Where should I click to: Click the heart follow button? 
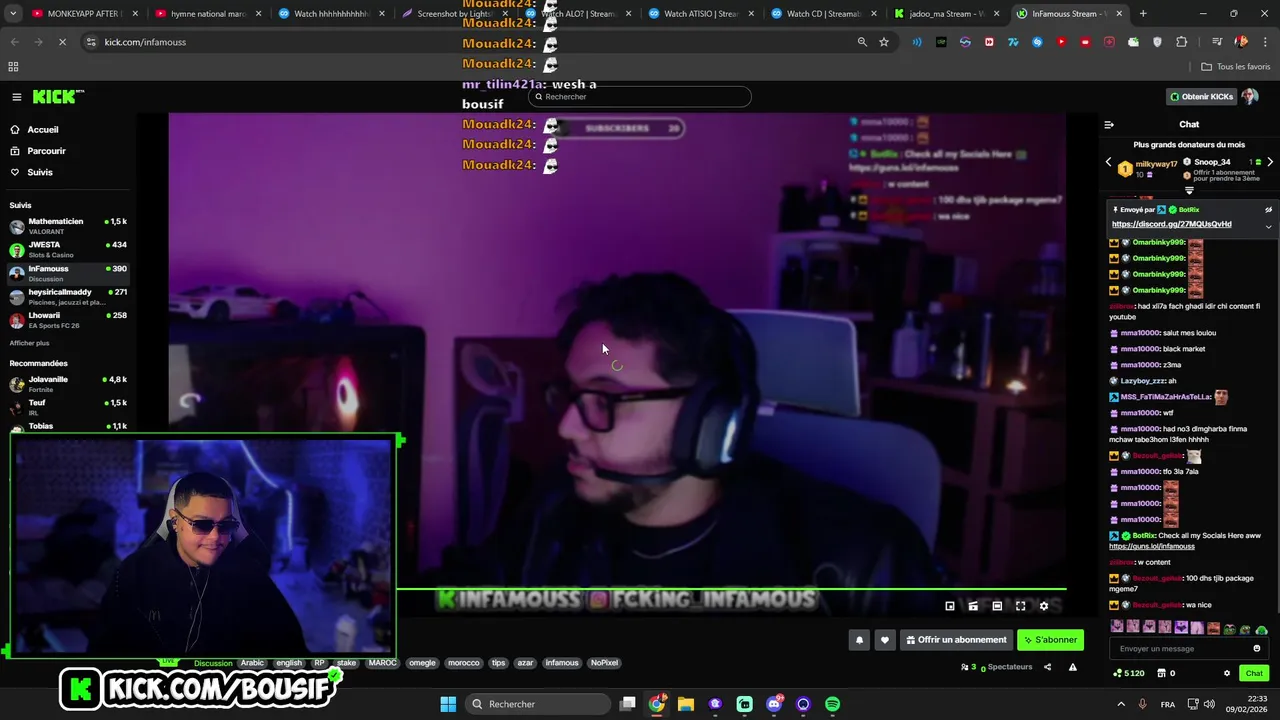tap(884, 640)
